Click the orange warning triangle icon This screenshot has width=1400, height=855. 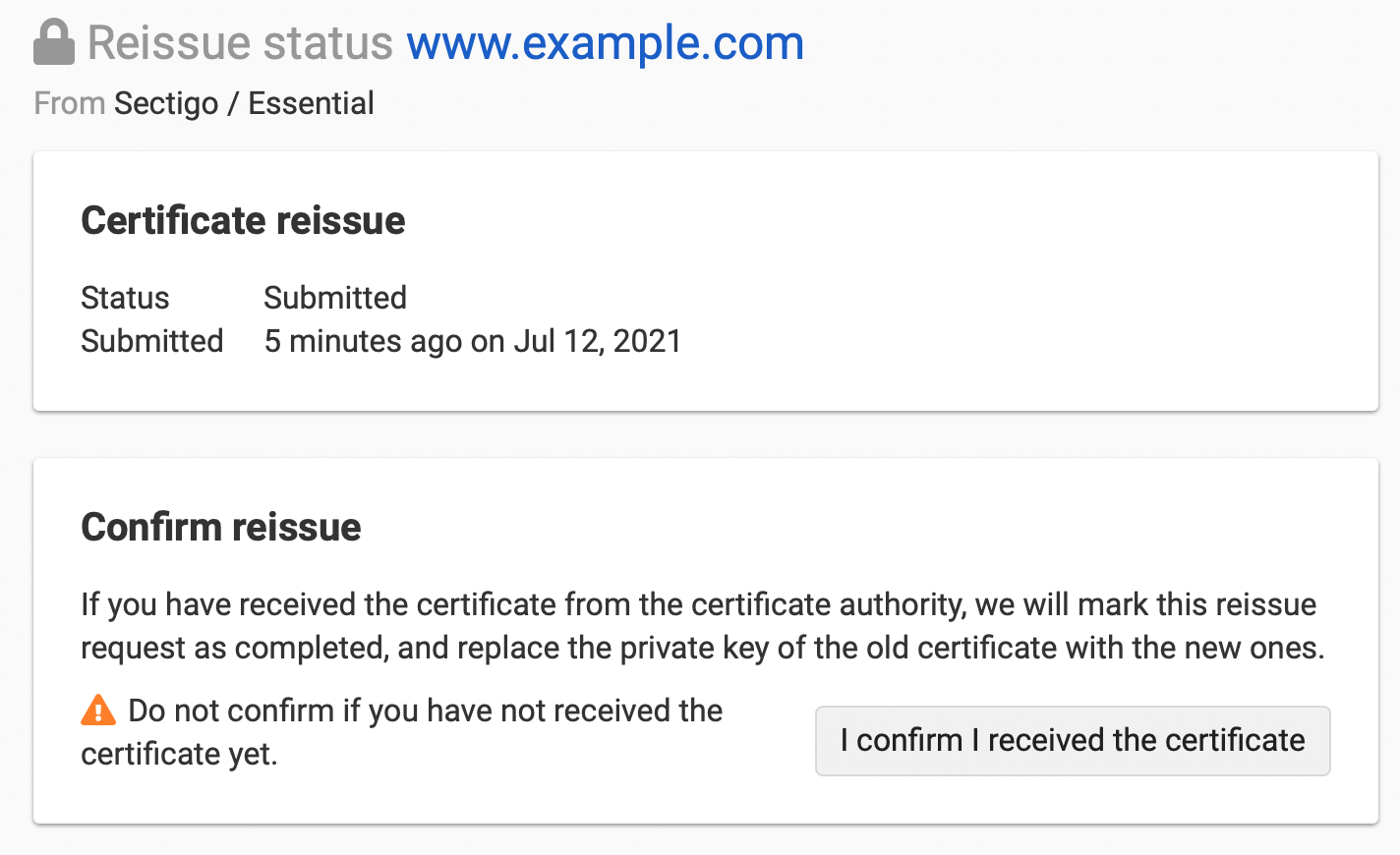pos(97,709)
